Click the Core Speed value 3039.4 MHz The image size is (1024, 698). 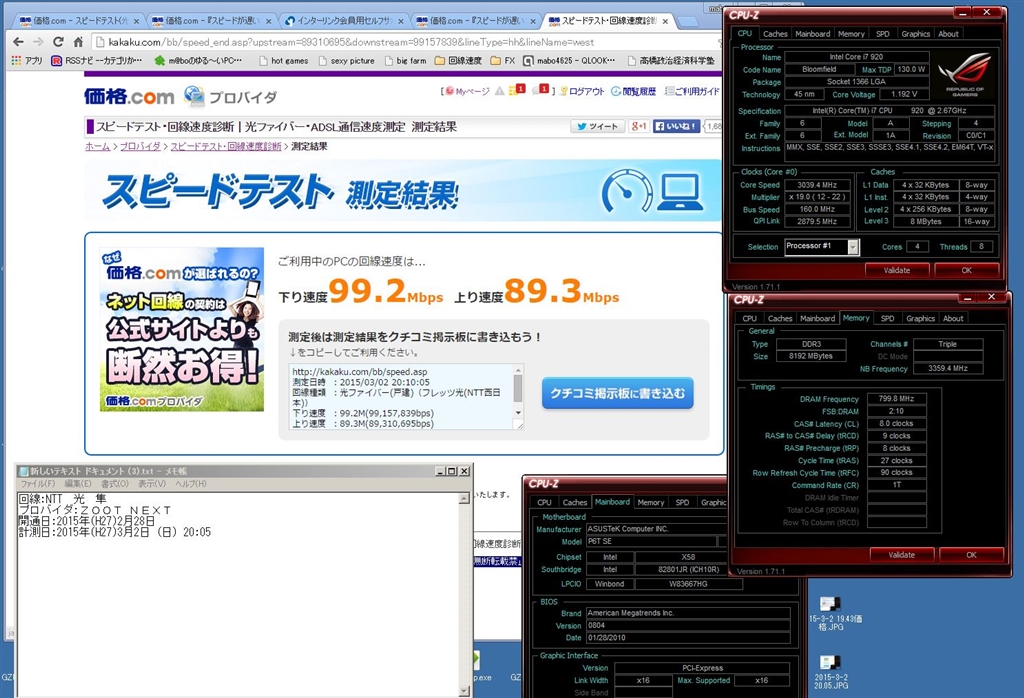(817, 185)
